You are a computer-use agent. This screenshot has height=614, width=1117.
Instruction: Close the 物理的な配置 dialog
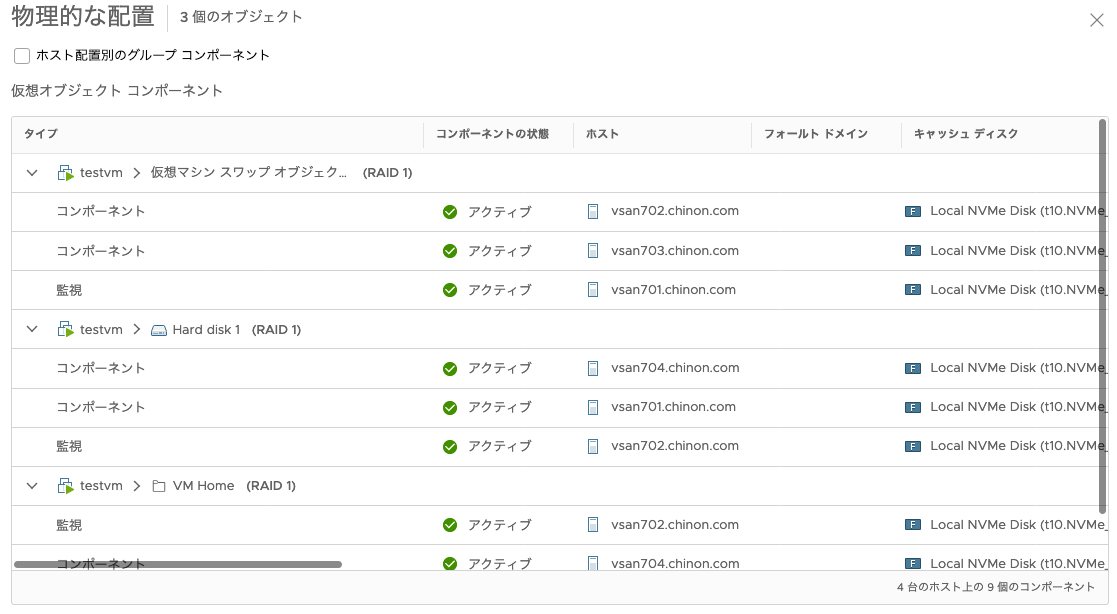pos(1096,19)
